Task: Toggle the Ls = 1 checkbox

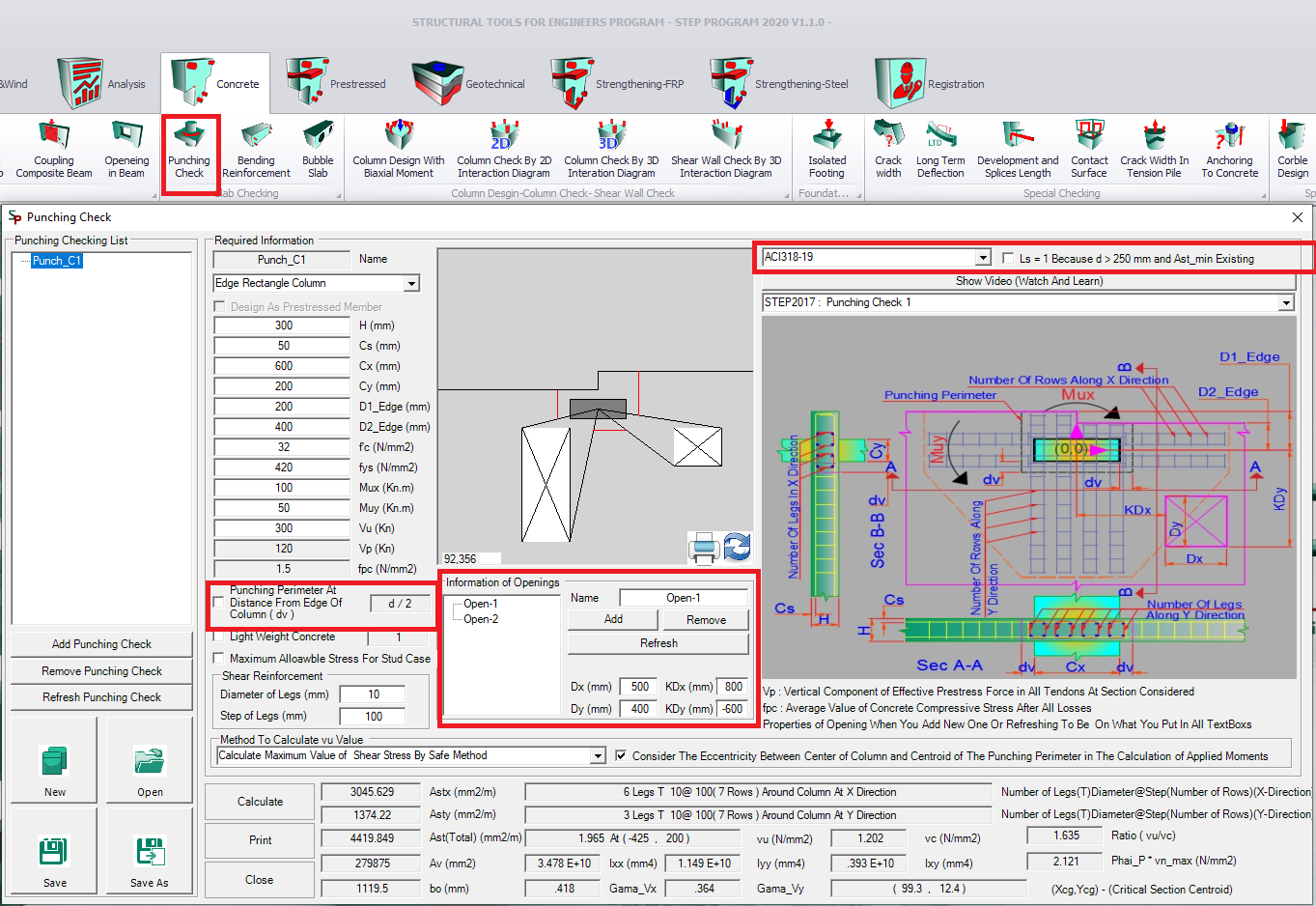Action: coord(1009,259)
